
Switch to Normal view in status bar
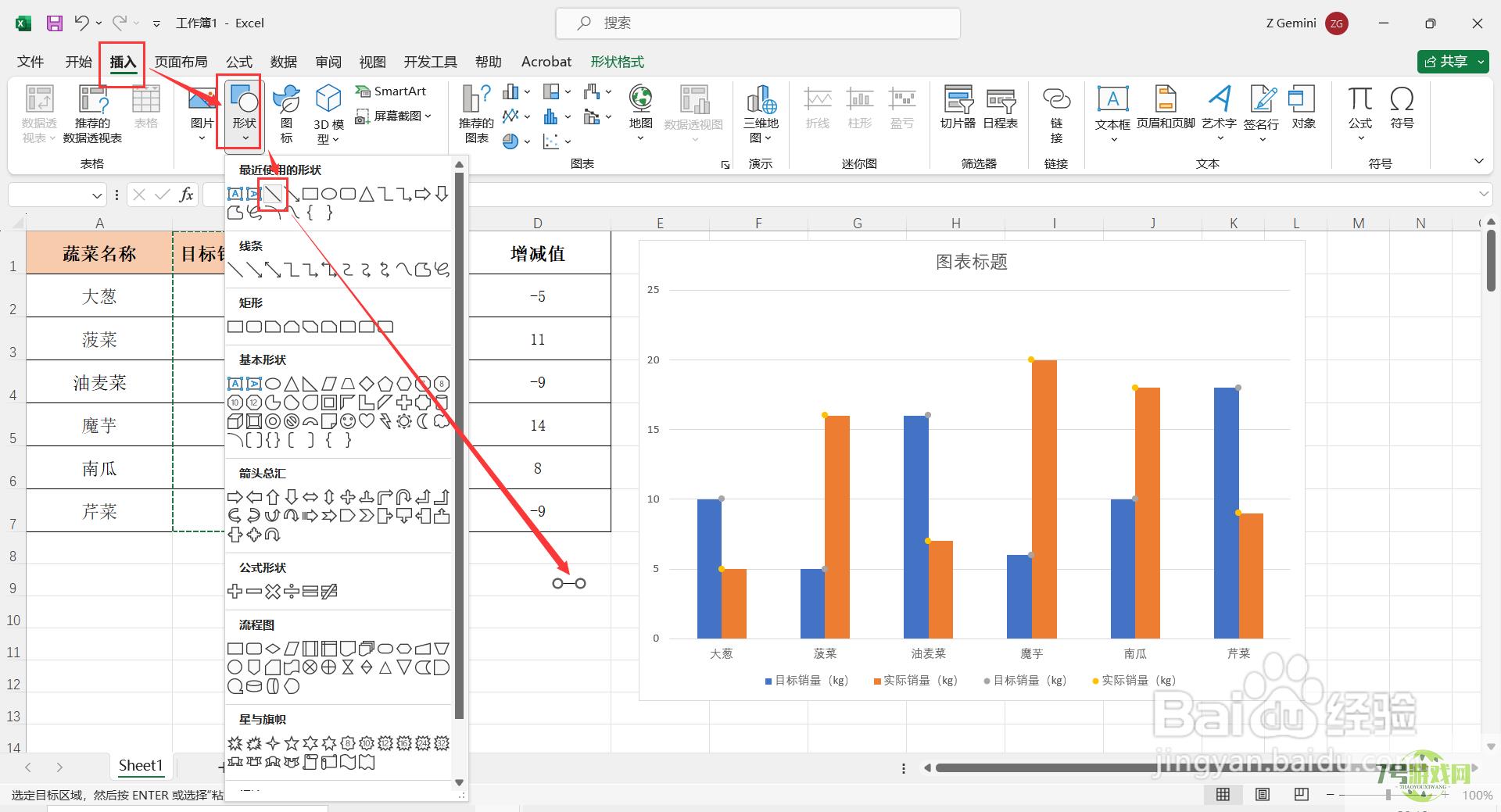click(x=1223, y=795)
